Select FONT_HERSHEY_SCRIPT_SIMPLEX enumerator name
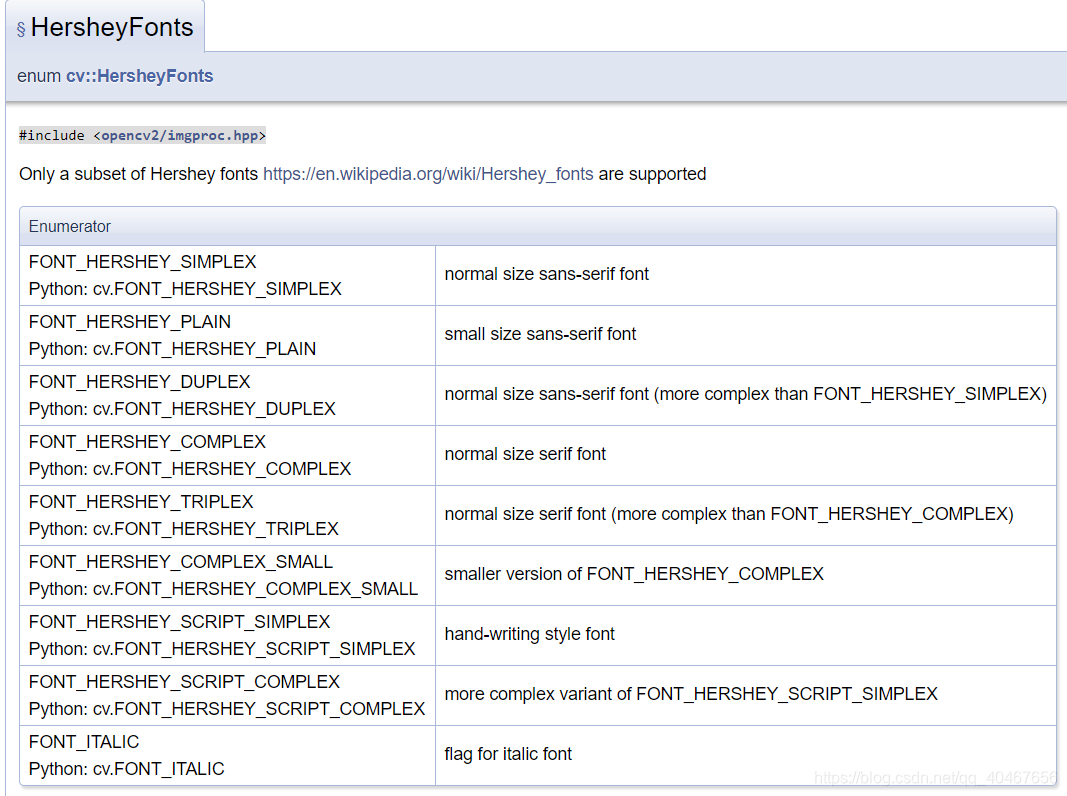 (179, 622)
